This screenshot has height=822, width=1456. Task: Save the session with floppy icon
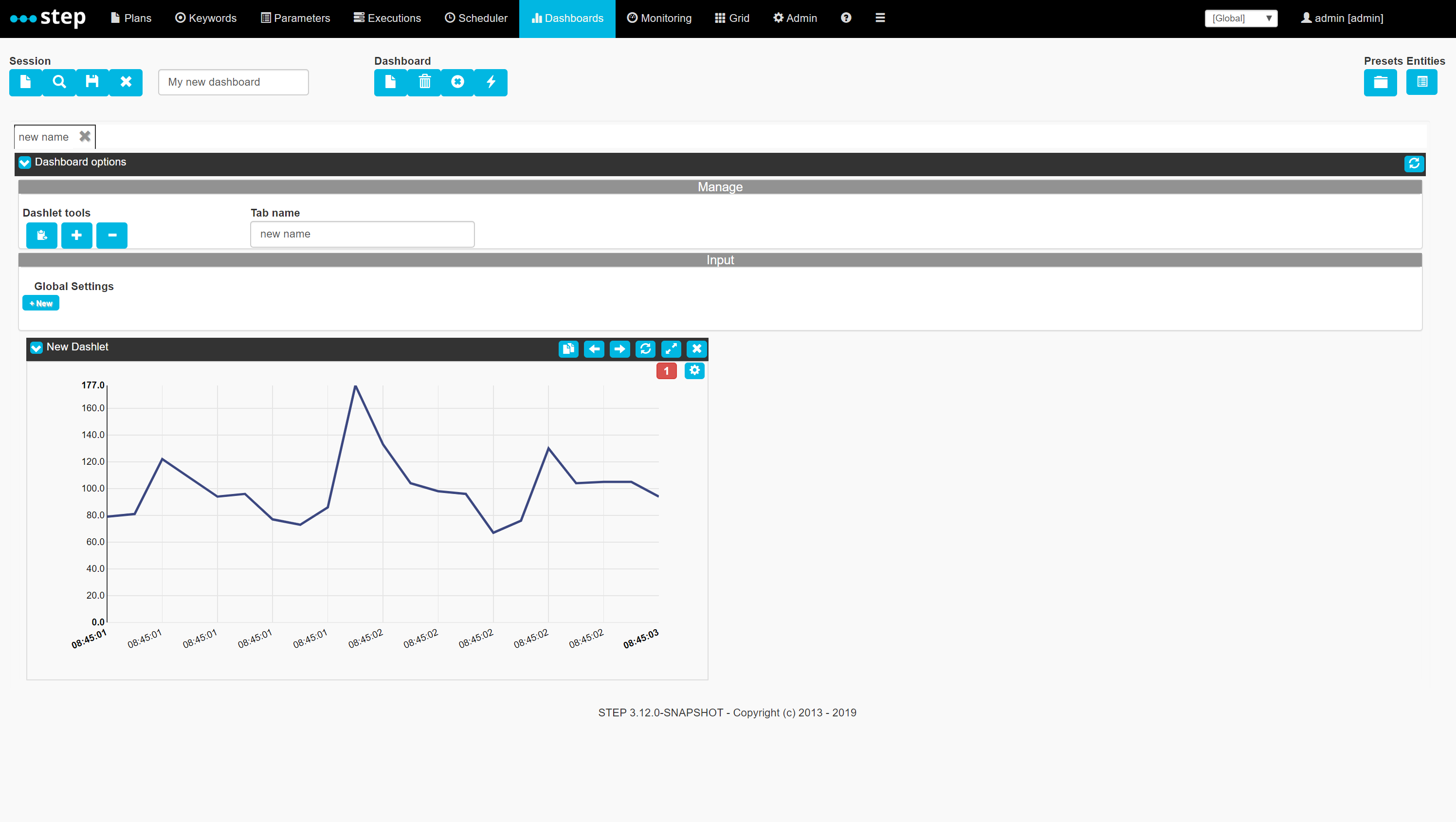click(x=92, y=83)
